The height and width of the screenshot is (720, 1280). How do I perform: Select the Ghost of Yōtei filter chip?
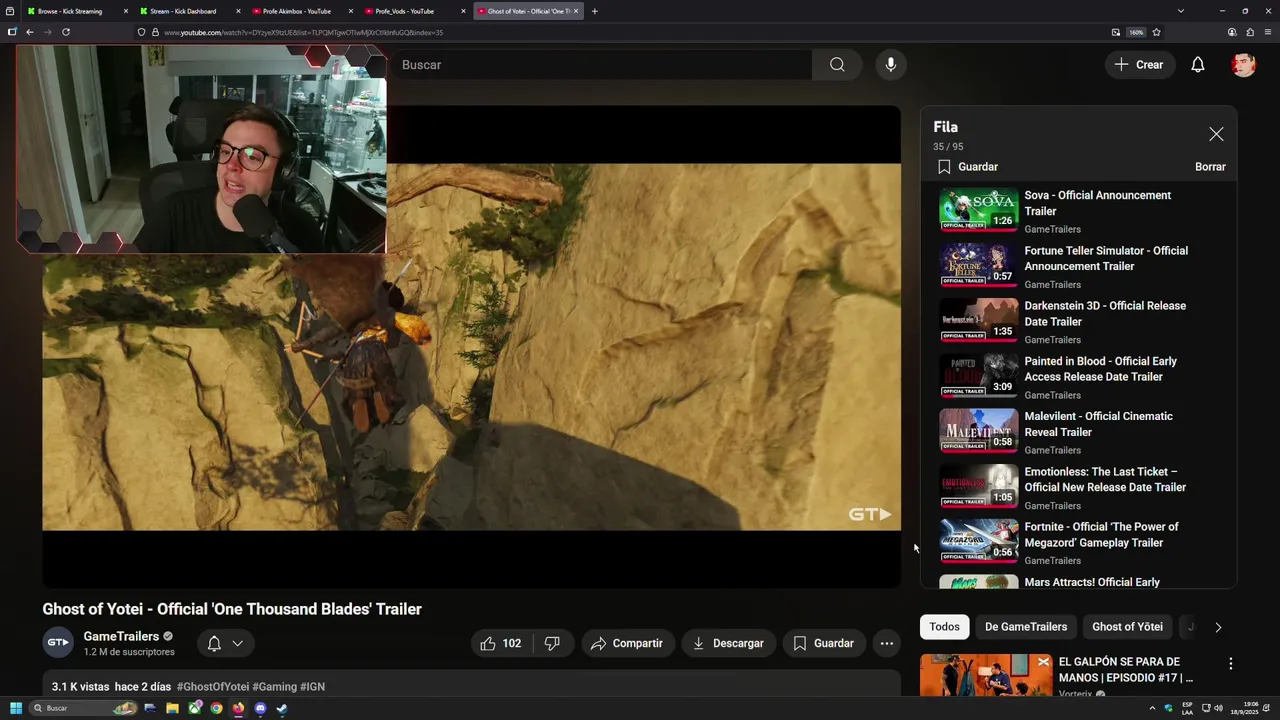[1127, 627]
